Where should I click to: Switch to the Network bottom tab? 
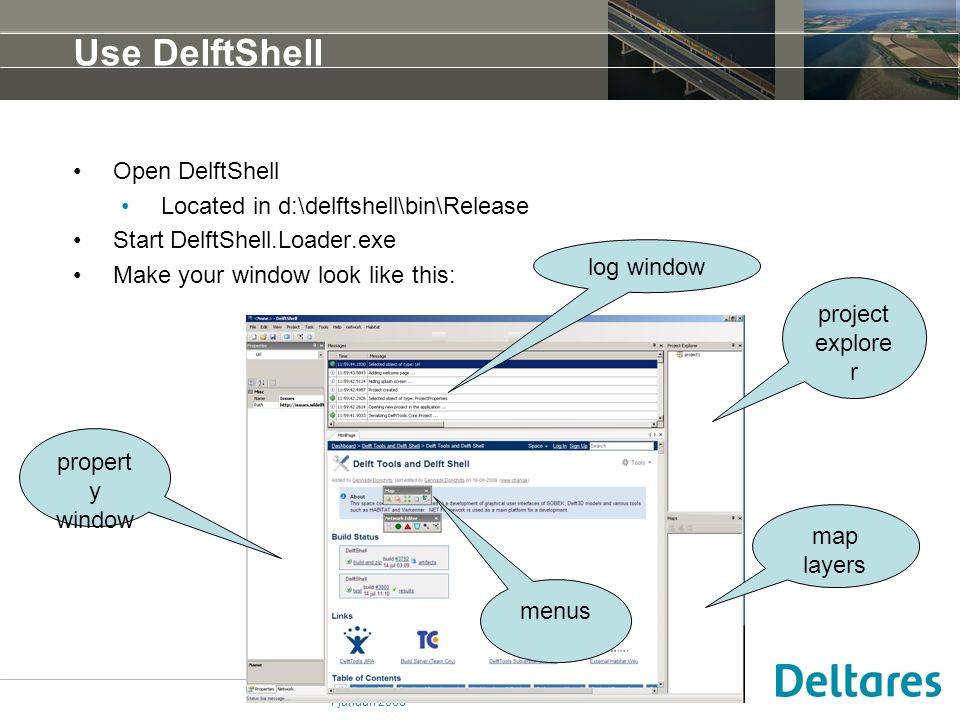point(285,689)
